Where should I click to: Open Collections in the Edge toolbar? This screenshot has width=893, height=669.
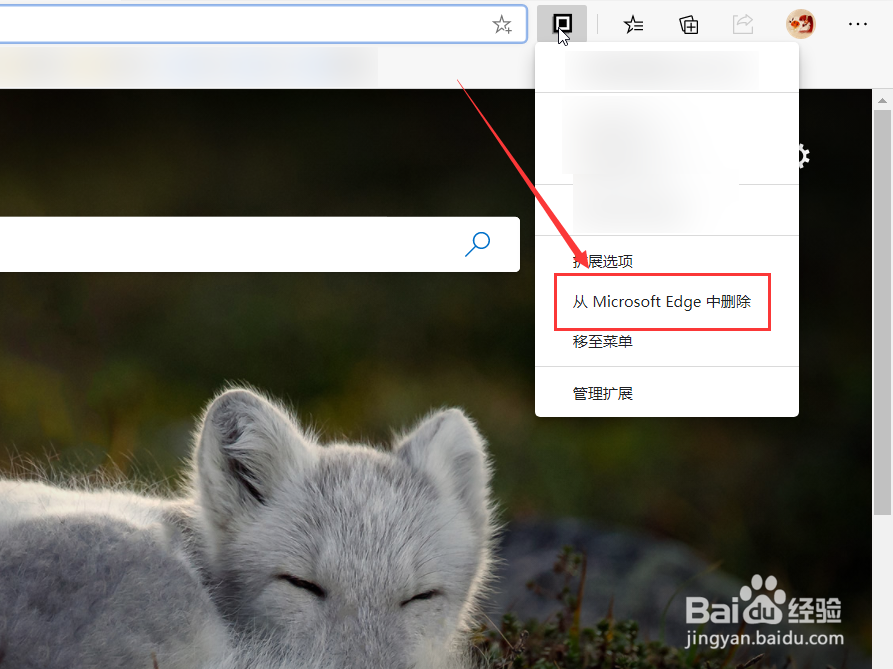688,24
